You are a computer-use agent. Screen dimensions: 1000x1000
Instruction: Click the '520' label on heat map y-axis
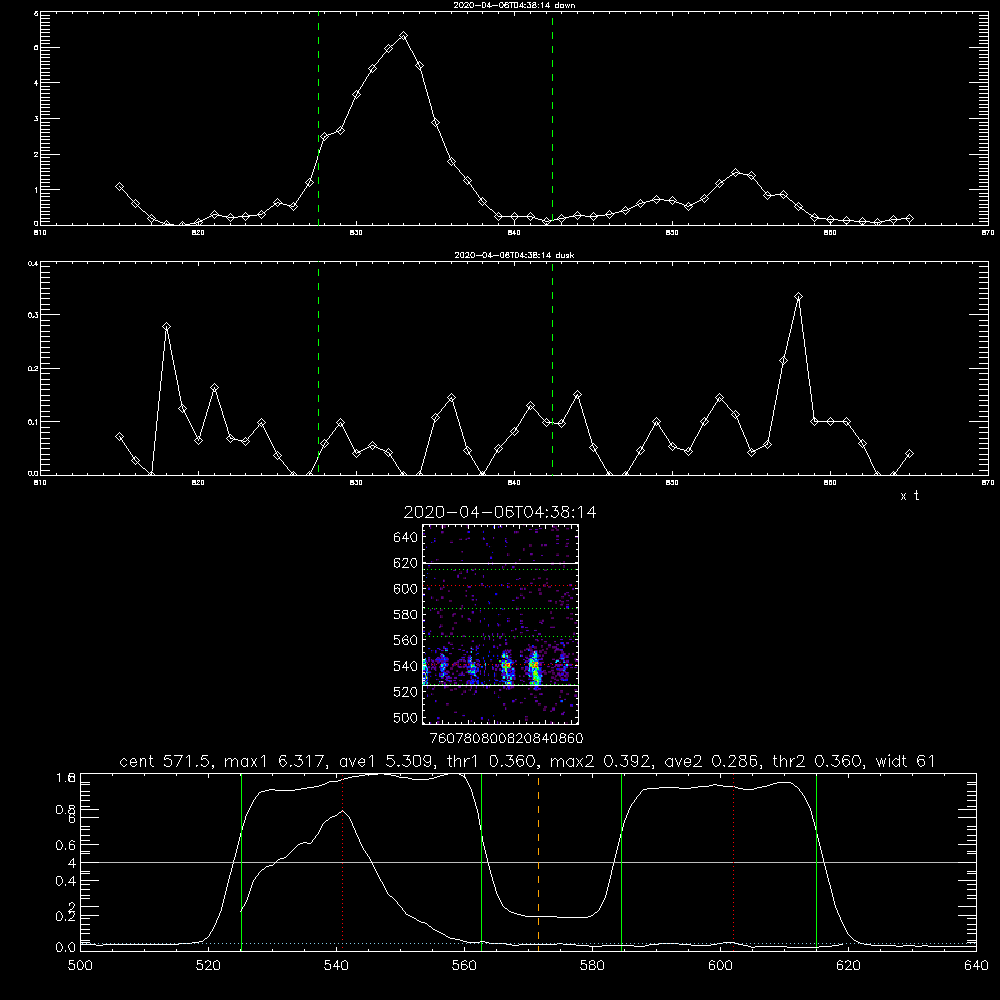[406, 692]
